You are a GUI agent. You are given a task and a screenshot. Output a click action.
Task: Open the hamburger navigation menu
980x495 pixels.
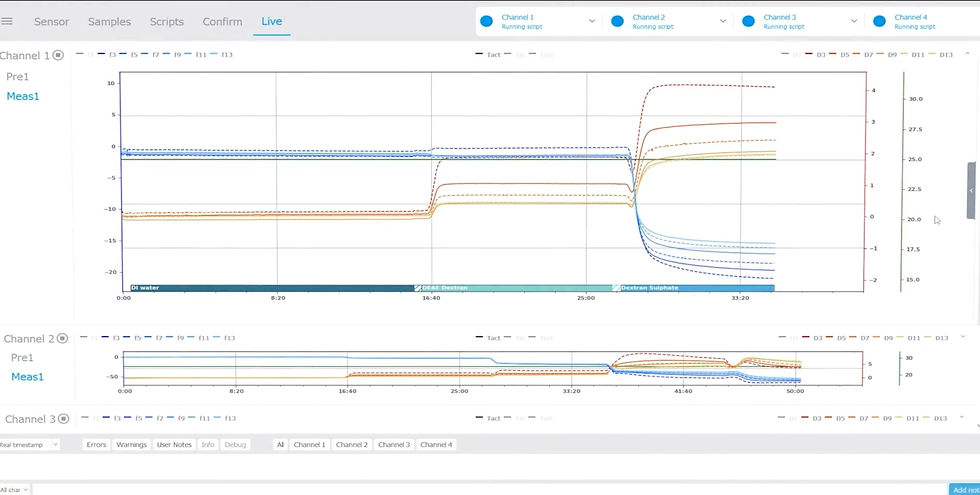[x=7, y=21]
